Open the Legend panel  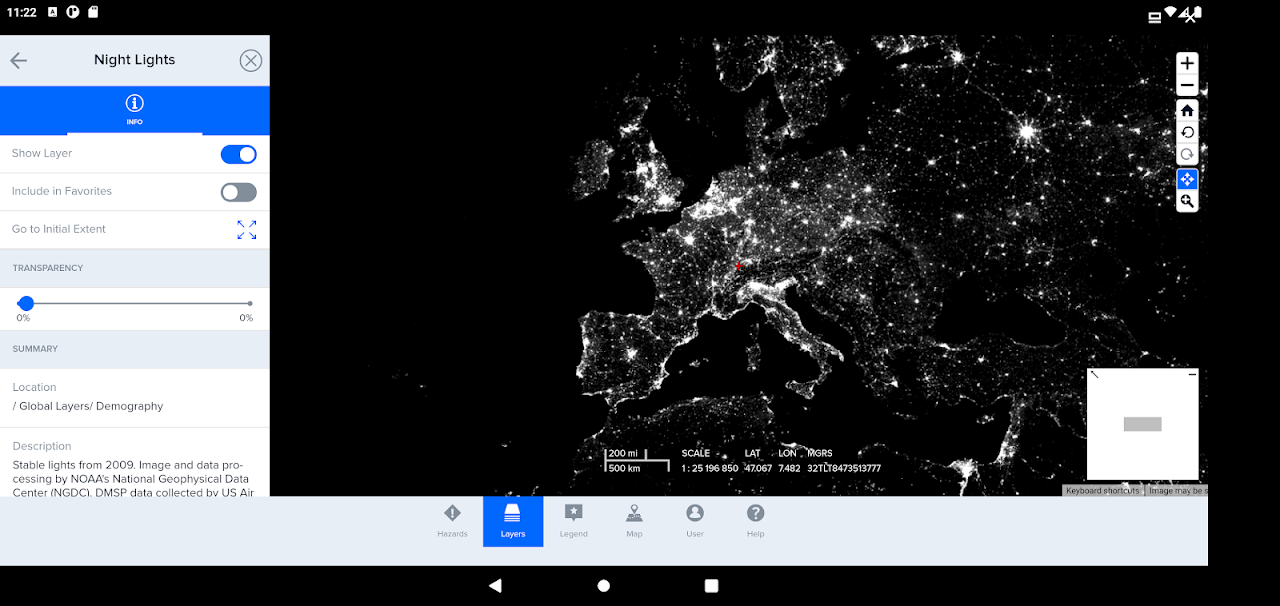[x=573, y=521]
